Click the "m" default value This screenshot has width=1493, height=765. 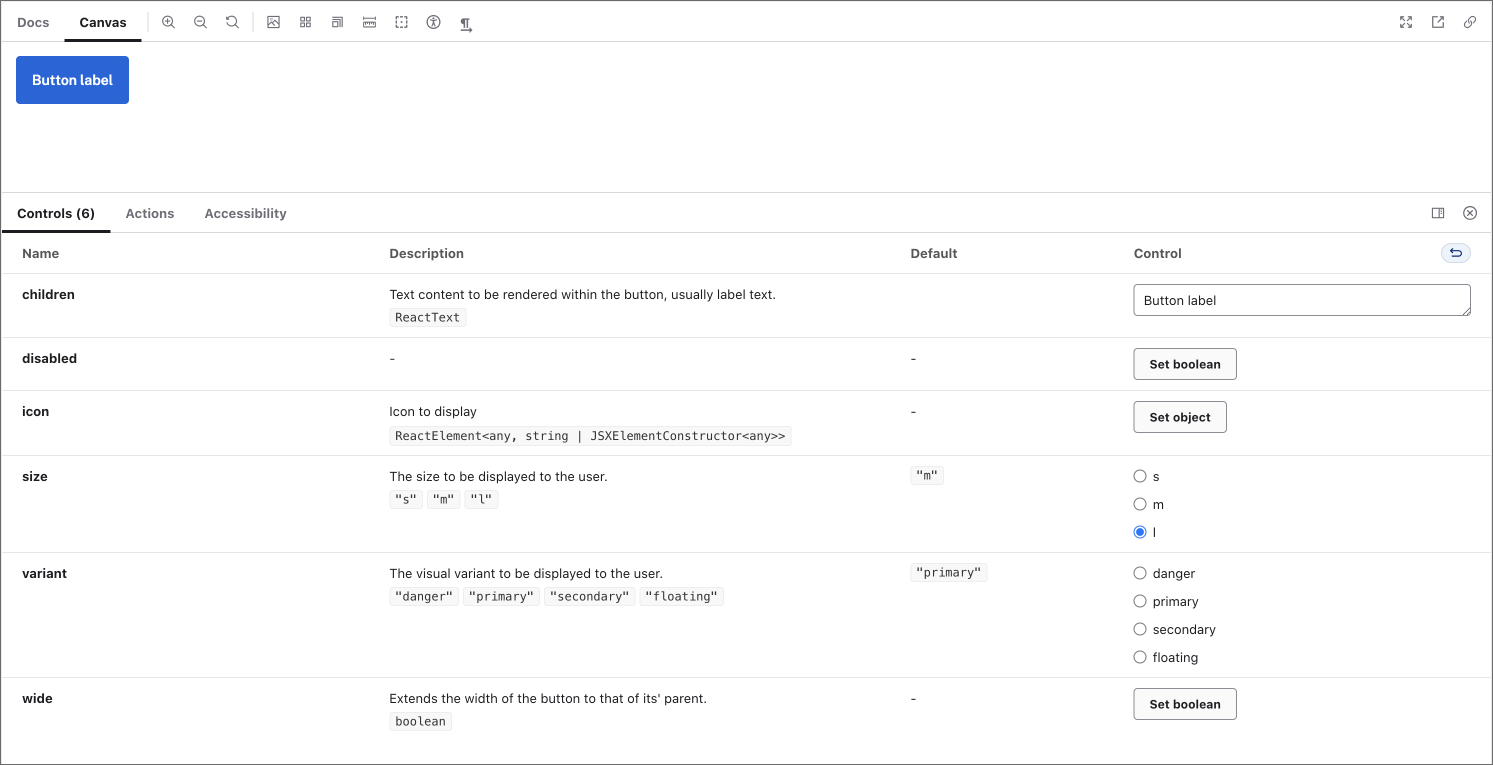pyautogui.click(x=927, y=475)
